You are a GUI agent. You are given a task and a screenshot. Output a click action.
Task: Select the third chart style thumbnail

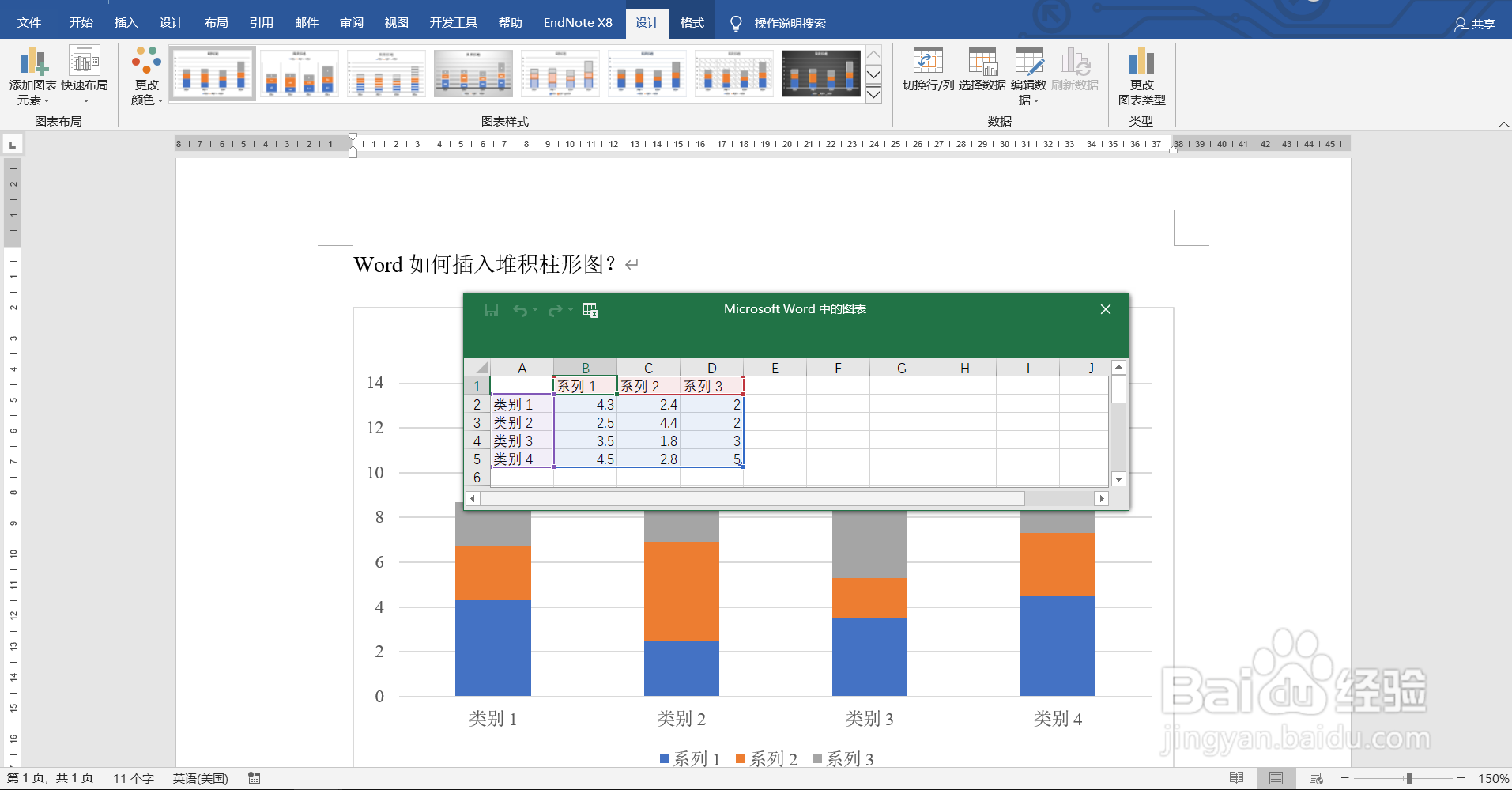pos(386,74)
